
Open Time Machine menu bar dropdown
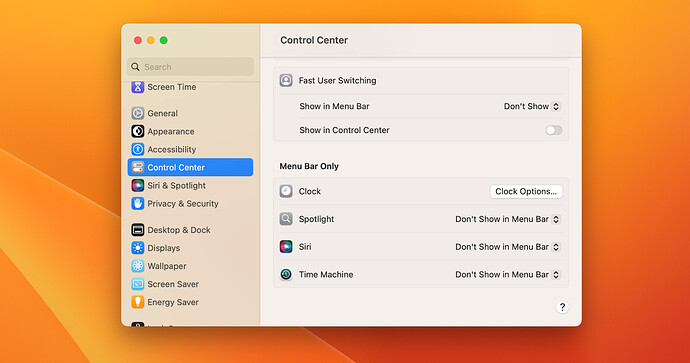point(507,275)
